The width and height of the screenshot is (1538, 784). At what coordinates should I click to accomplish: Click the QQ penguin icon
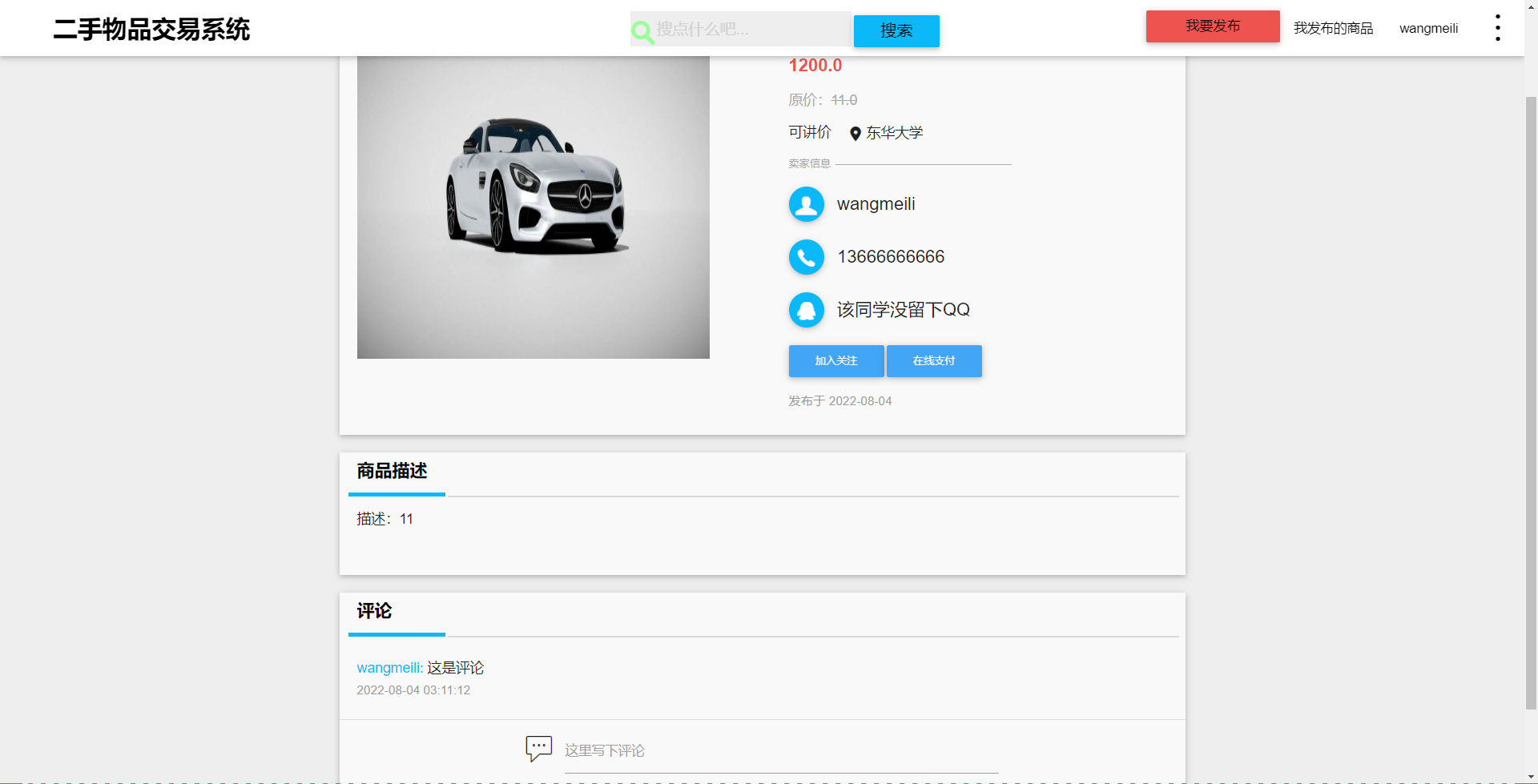pos(806,310)
